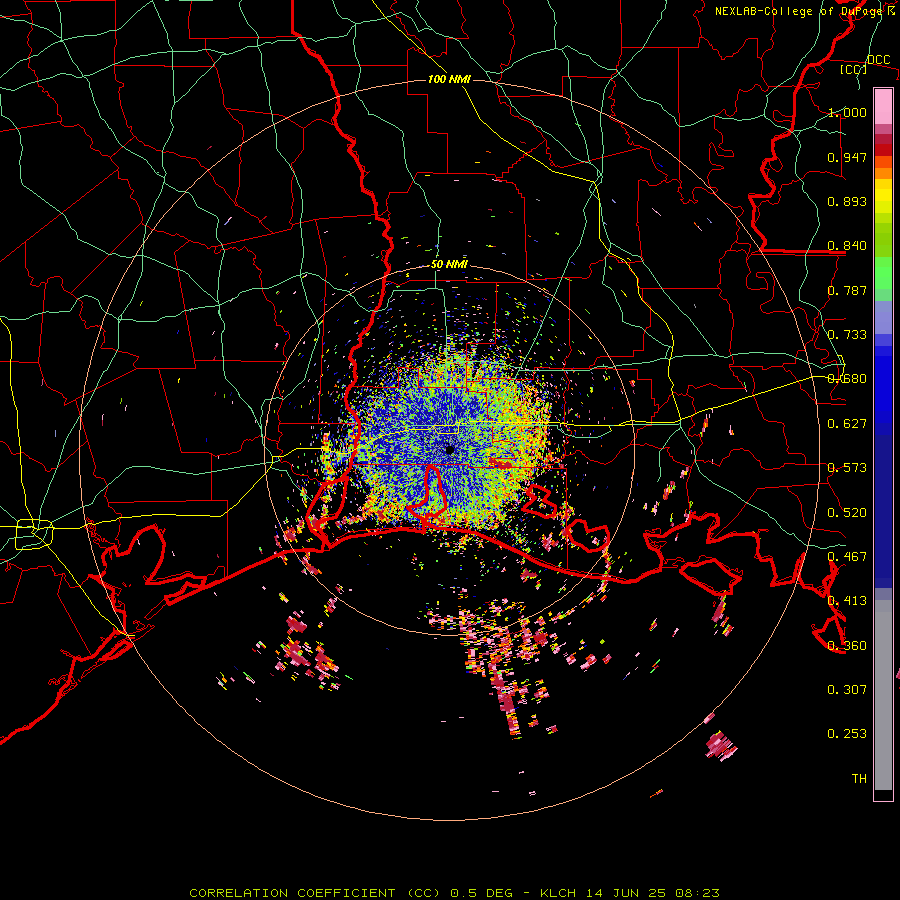This screenshot has width=900, height=900.
Task: Click the 0.573 scale value
Action: (x=847, y=468)
